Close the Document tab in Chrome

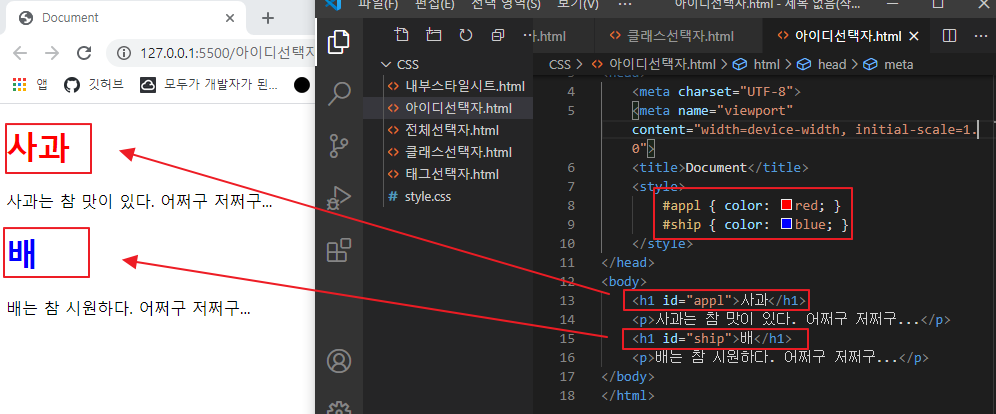[x=230, y=18]
